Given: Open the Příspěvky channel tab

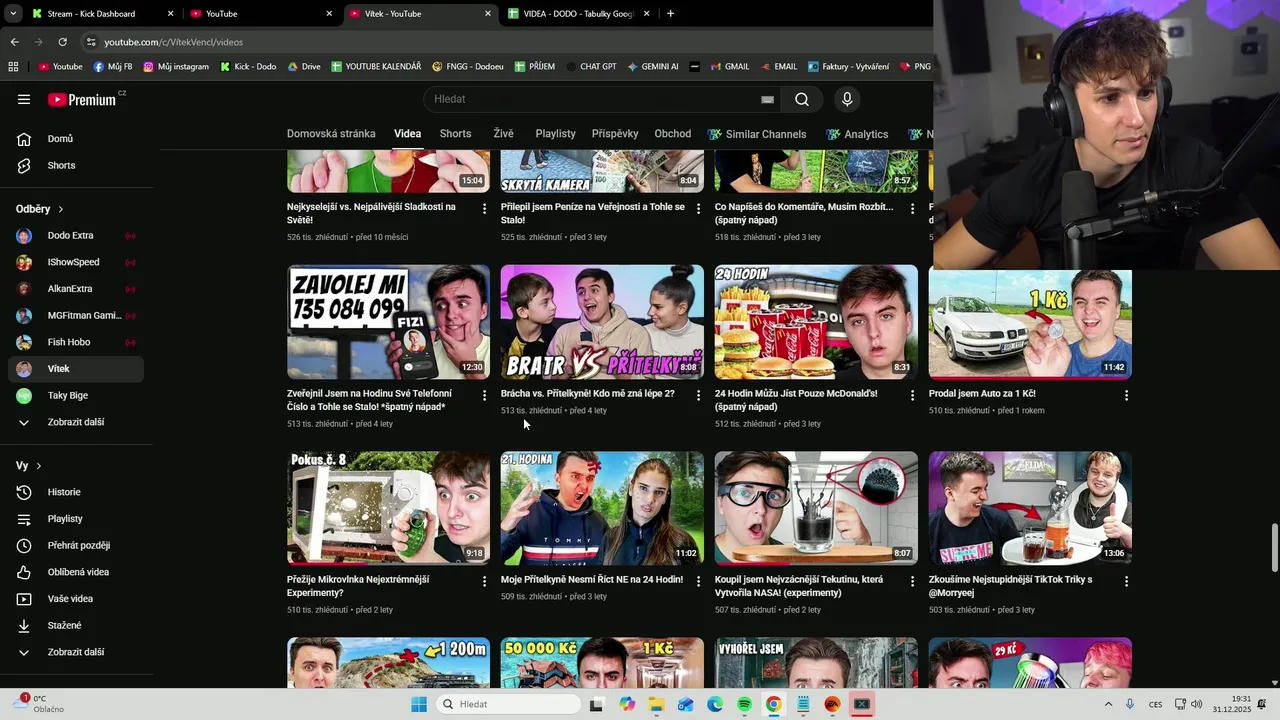Looking at the screenshot, I should (x=615, y=134).
